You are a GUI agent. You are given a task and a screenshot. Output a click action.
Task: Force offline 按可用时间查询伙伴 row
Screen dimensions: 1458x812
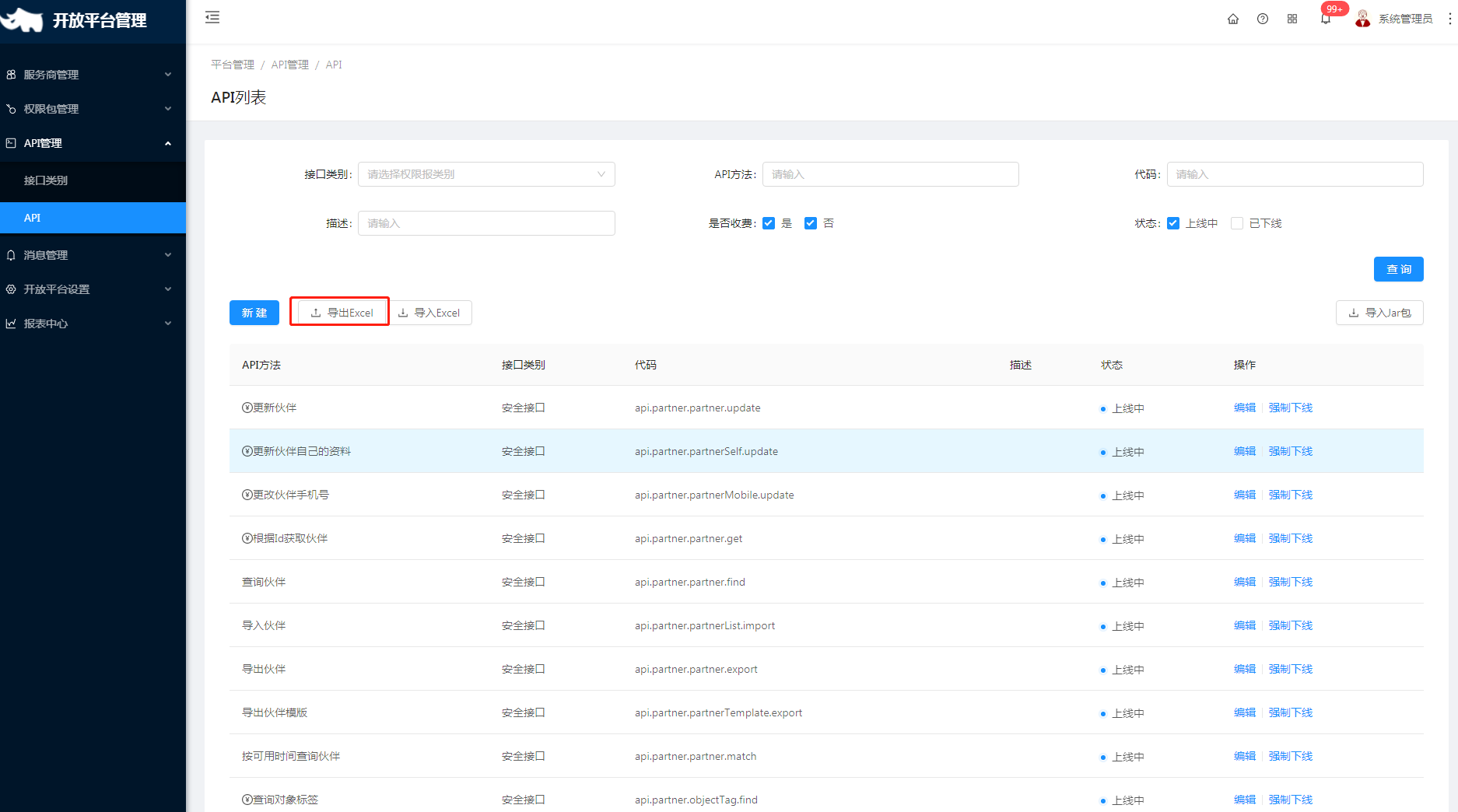[x=1291, y=756]
